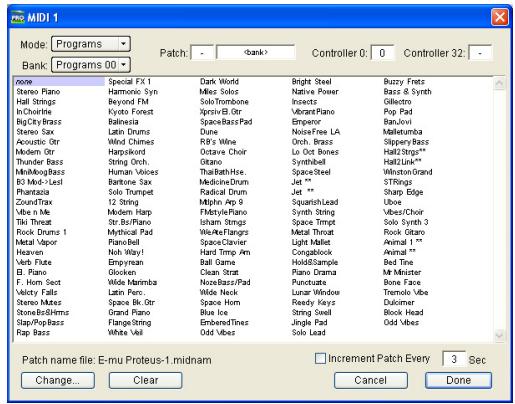Viewport: 515px width, 404px height.
Task: Select the Space Clavier patch
Action: pyautogui.click(x=223, y=242)
